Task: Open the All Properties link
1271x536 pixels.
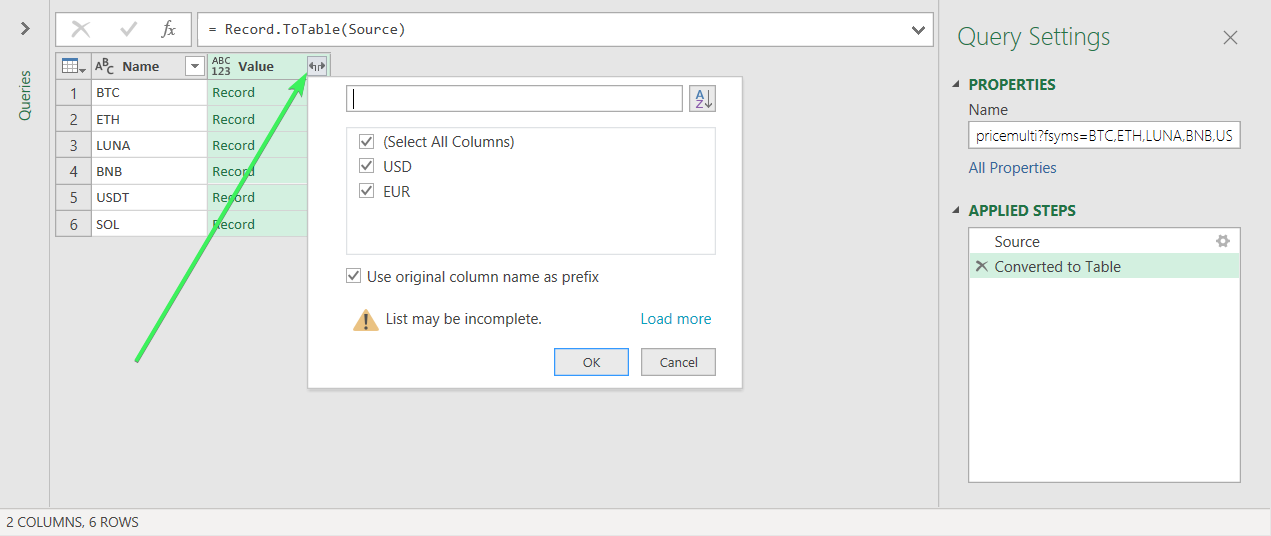Action: [1012, 168]
